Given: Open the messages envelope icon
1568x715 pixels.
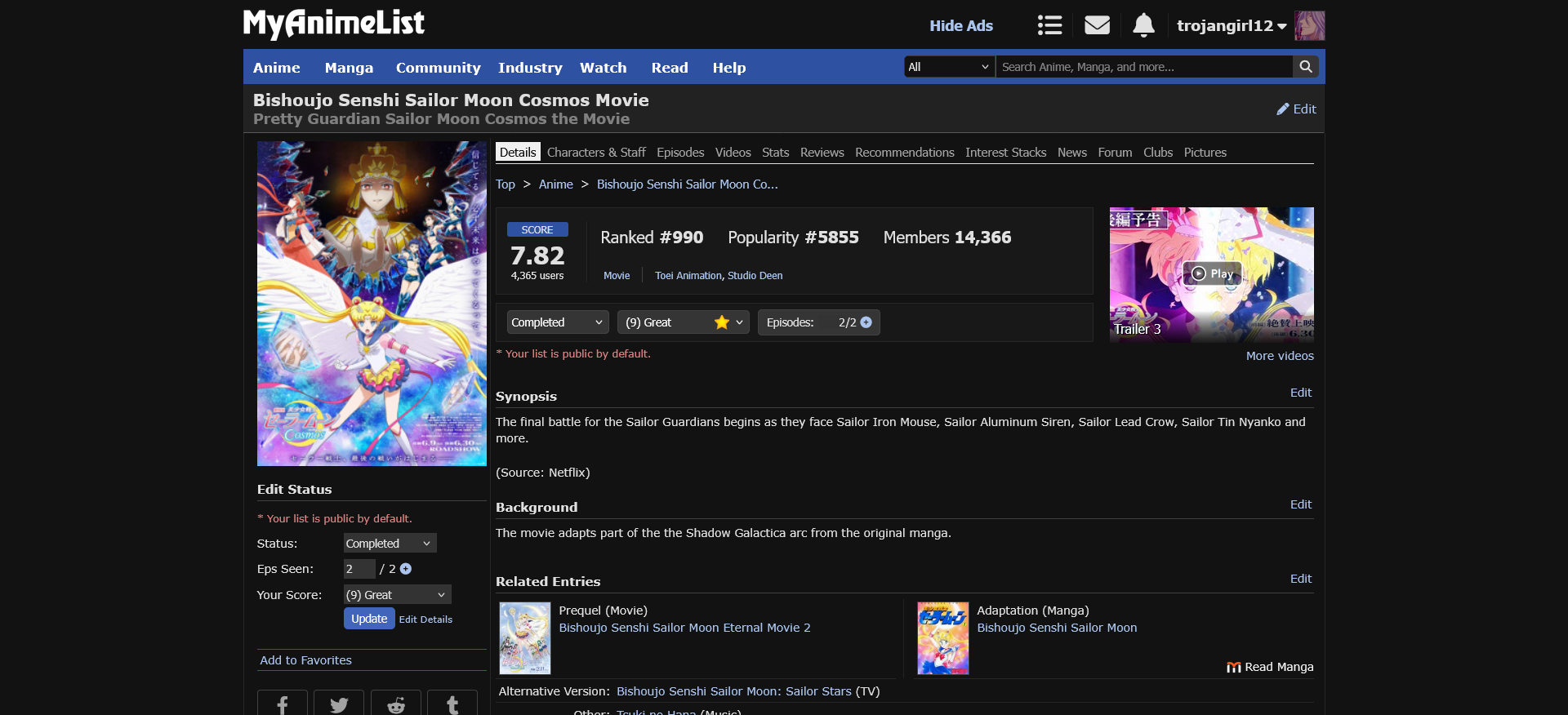Looking at the screenshot, I should click(1097, 25).
